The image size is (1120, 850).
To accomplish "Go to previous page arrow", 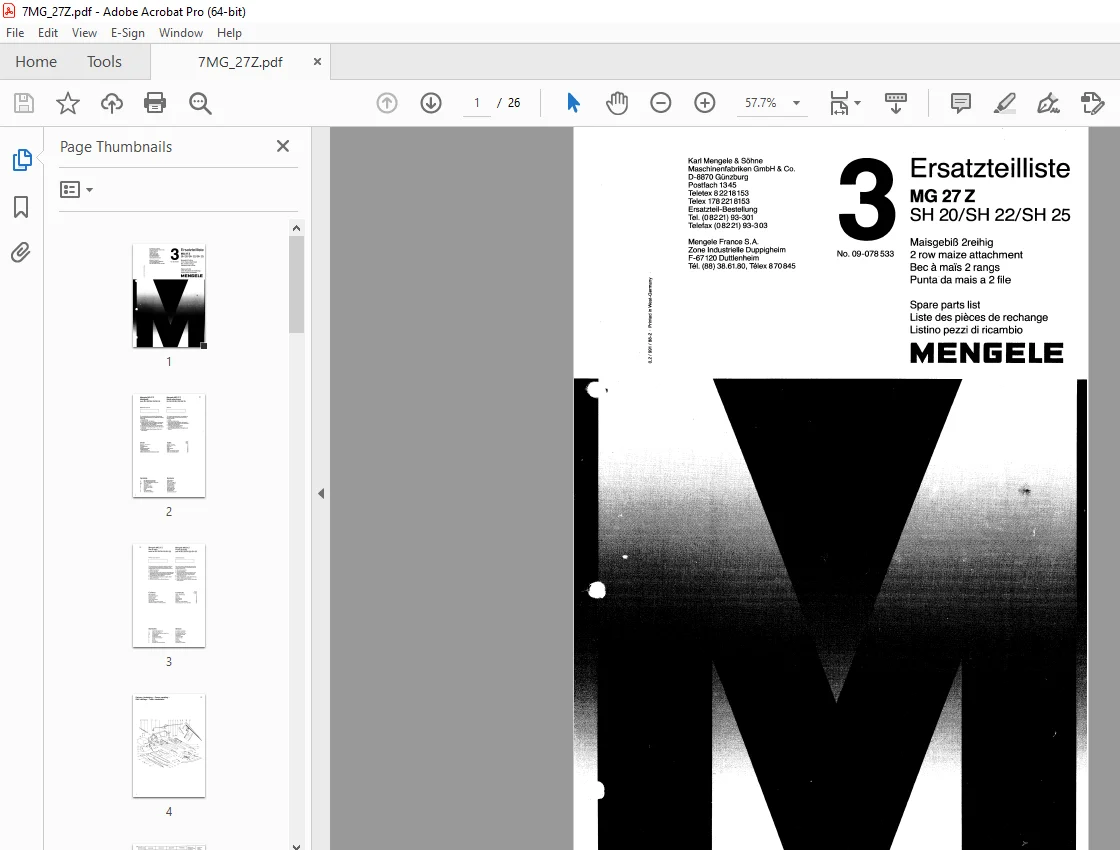I will pos(386,103).
